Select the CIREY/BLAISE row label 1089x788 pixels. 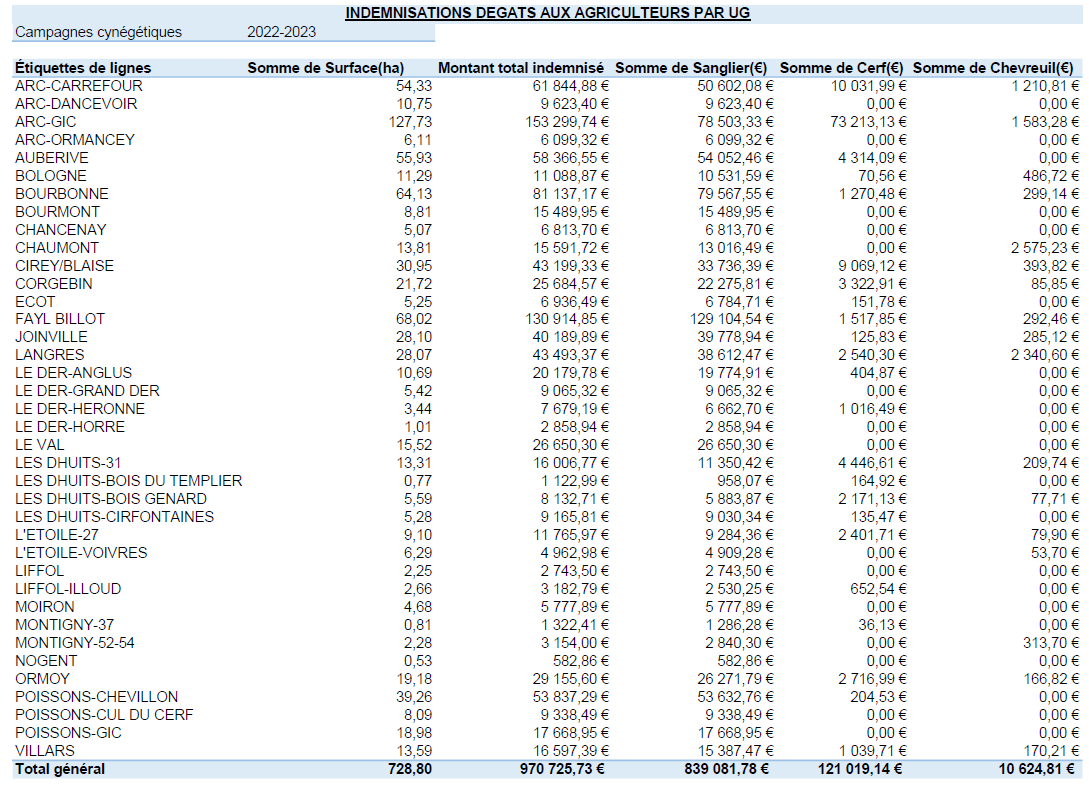[65, 267]
